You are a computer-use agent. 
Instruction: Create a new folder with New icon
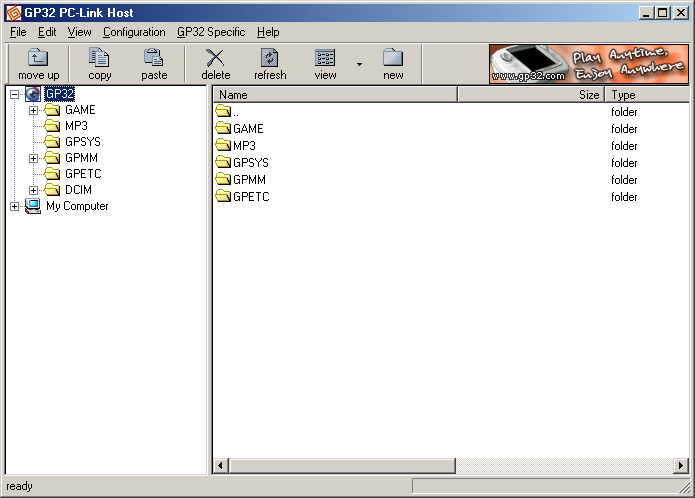click(393, 58)
